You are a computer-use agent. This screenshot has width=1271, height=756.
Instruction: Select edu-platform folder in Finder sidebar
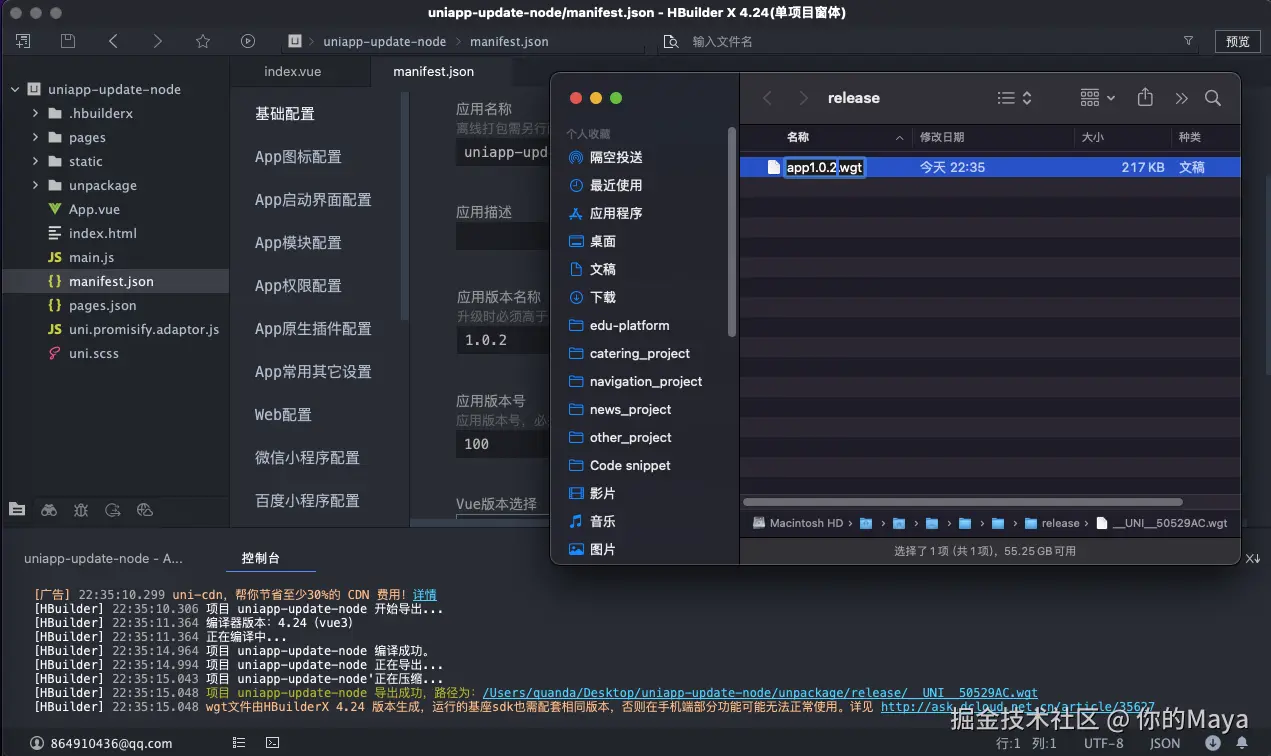click(629, 325)
